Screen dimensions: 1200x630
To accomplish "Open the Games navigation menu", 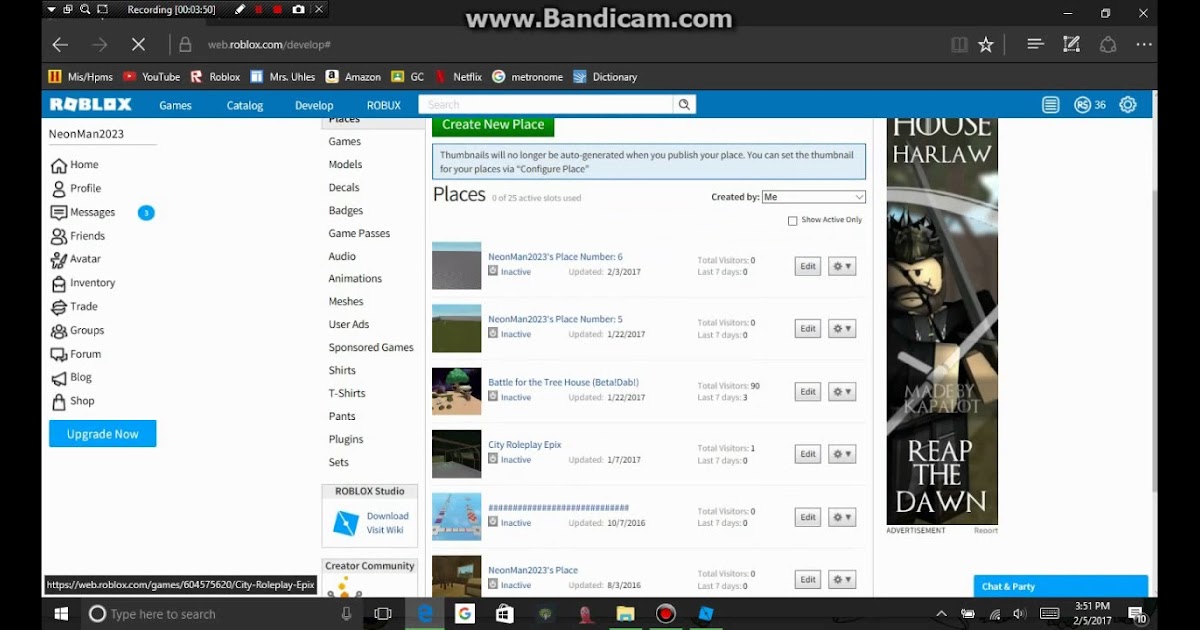I will coord(176,105).
